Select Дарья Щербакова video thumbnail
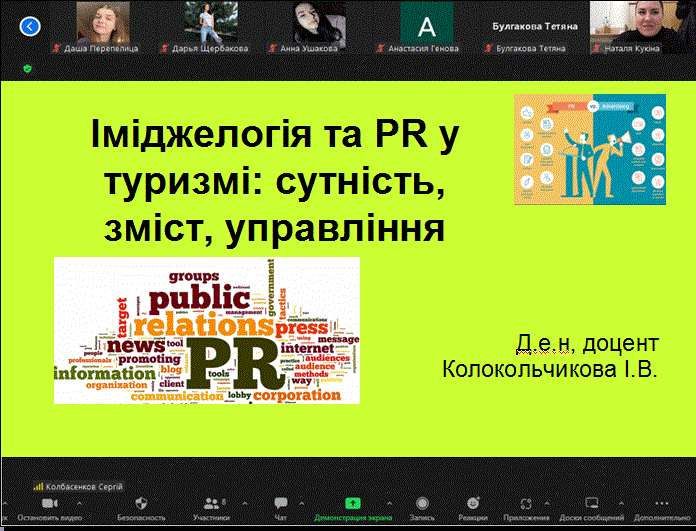The image size is (696, 531). 211,22
